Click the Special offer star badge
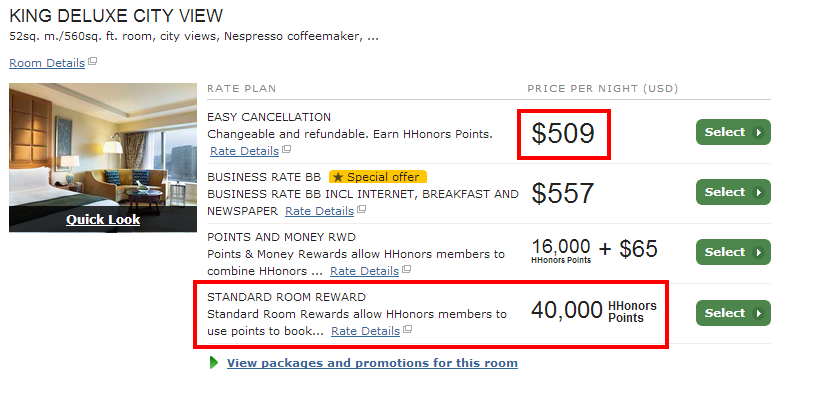Screen dimensions: 817x395 pyautogui.click(x=378, y=177)
